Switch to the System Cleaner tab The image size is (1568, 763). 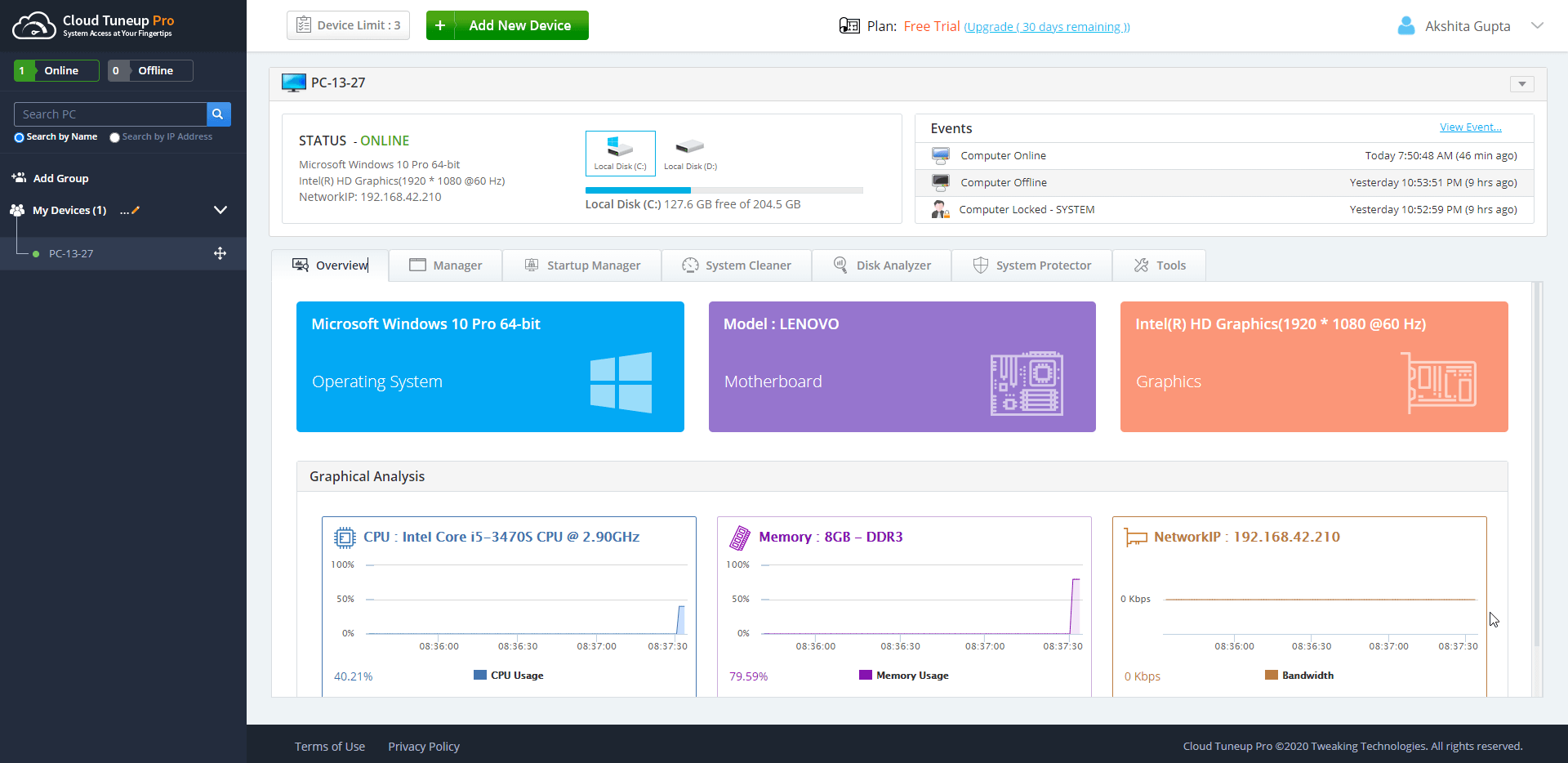point(737,265)
